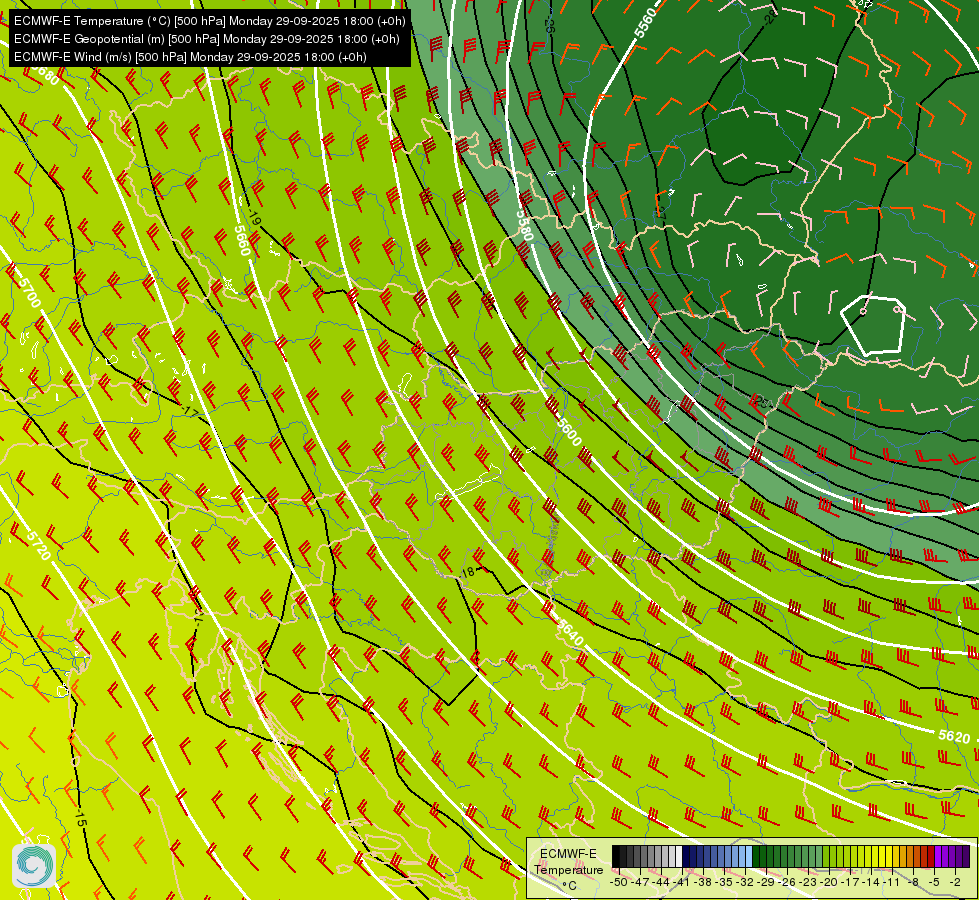Image resolution: width=979 pixels, height=900 pixels.
Task: Pick the black swatch above -50
Action: (616, 856)
